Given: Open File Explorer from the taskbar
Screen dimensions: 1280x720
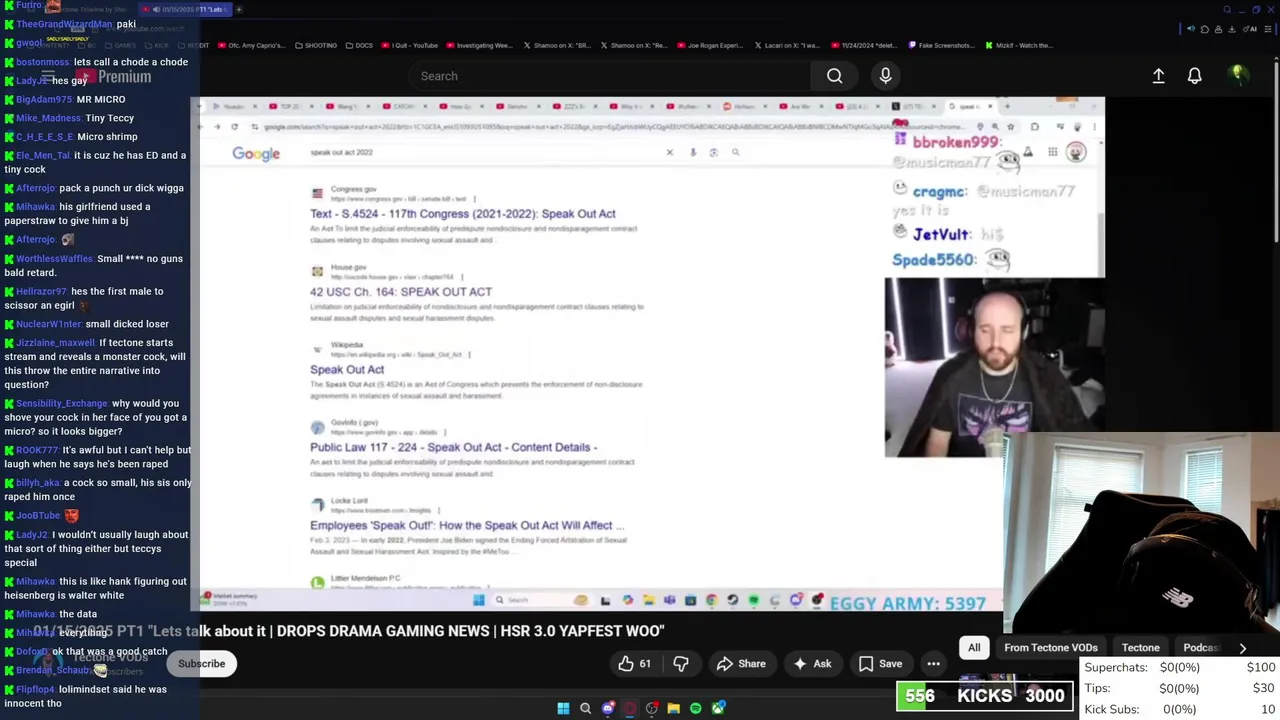Looking at the screenshot, I should [x=674, y=708].
